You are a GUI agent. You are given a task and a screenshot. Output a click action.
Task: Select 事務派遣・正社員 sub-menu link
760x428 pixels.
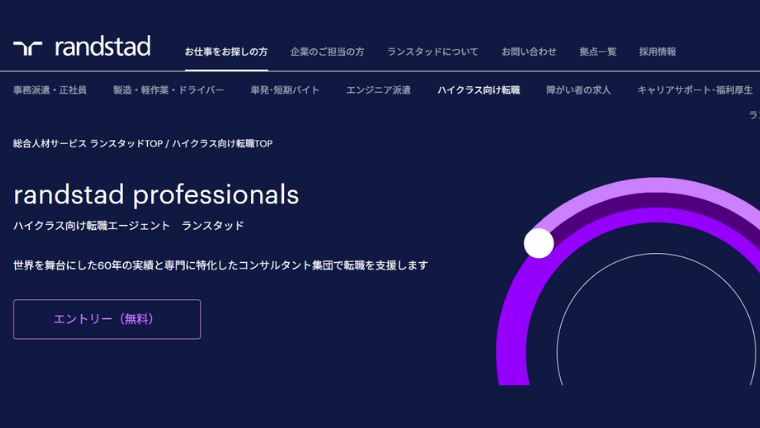[x=50, y=90]
